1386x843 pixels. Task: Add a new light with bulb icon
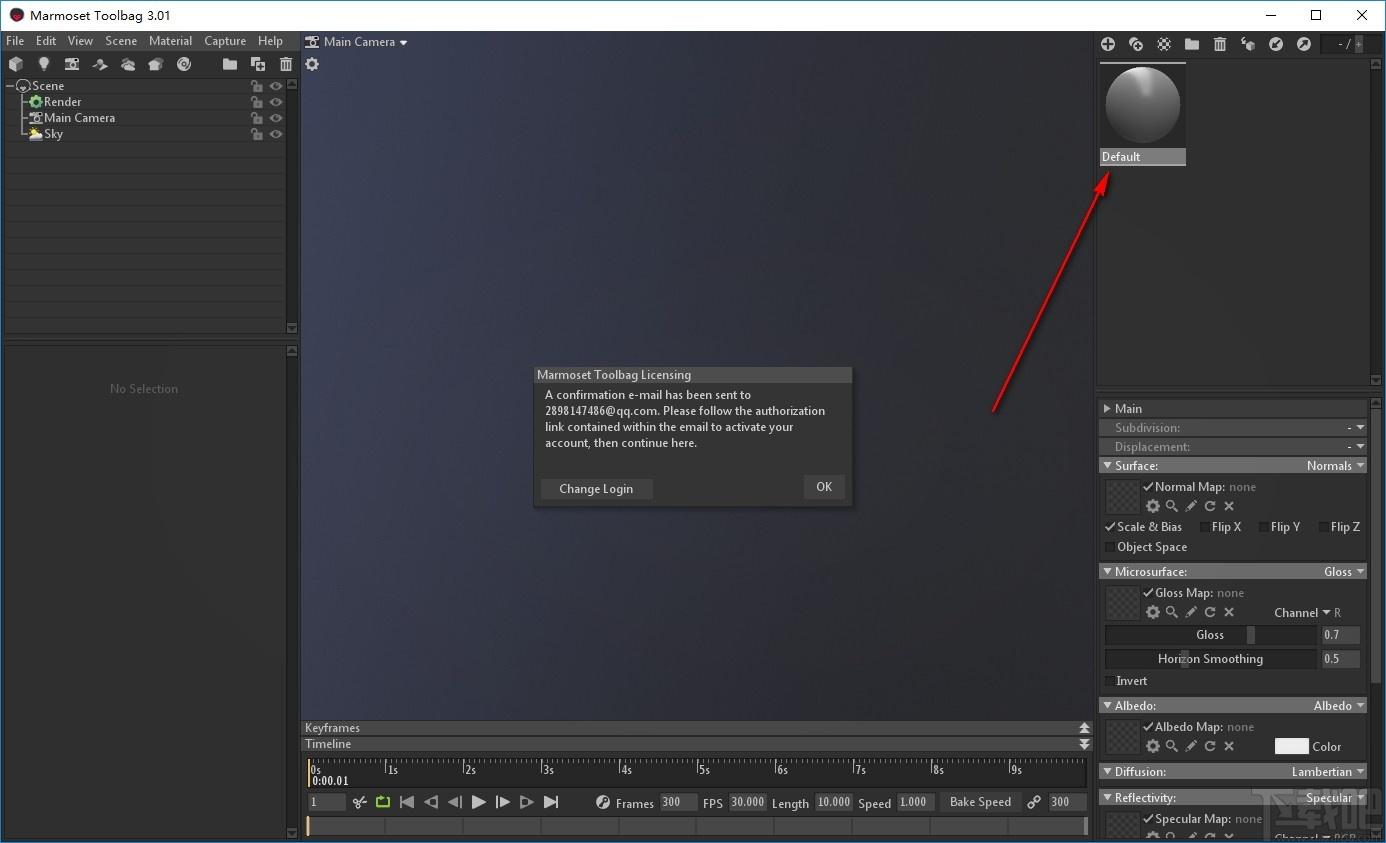tap(44, 64)
